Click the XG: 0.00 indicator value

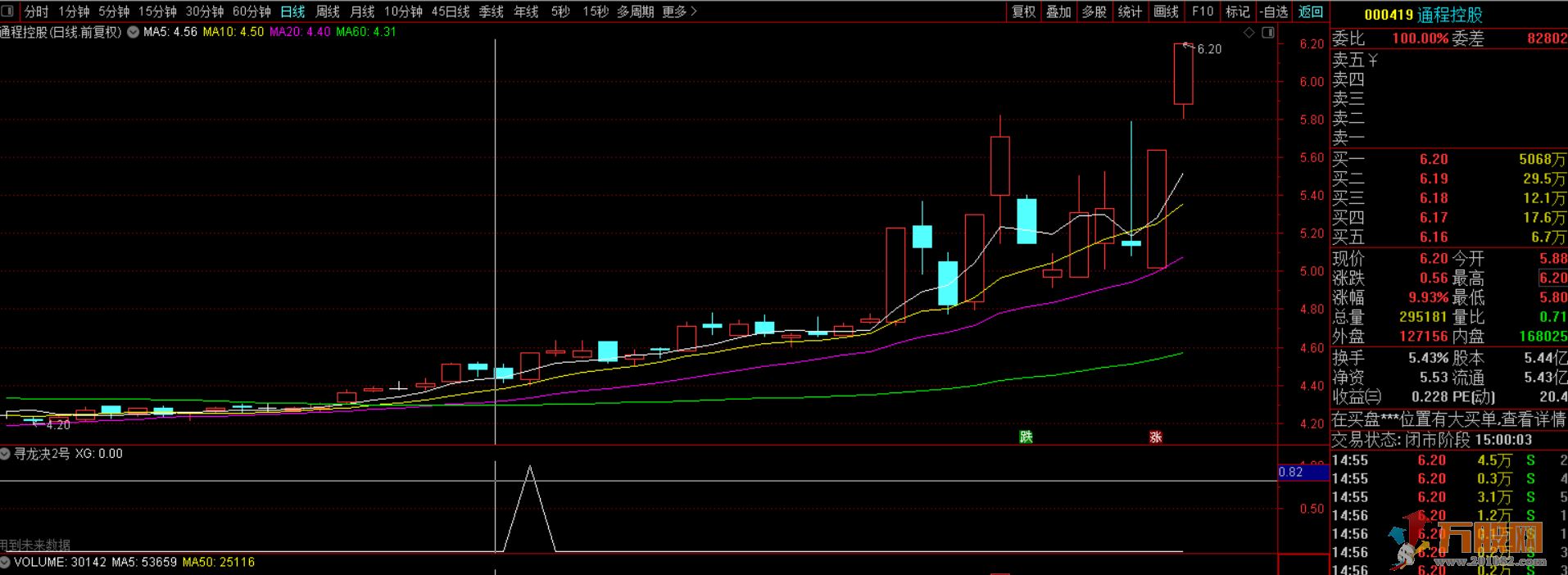[x=99, y=454]
